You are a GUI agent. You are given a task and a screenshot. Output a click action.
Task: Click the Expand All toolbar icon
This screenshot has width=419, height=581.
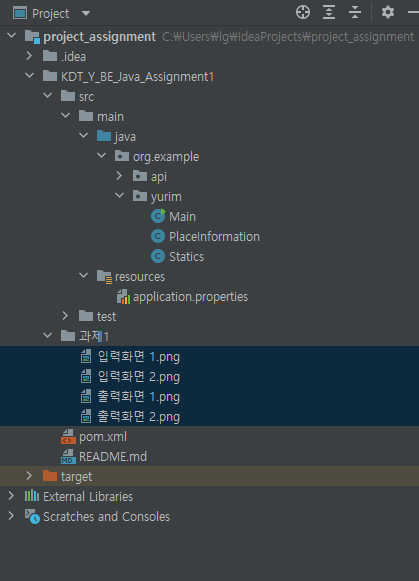click(329, 12)
